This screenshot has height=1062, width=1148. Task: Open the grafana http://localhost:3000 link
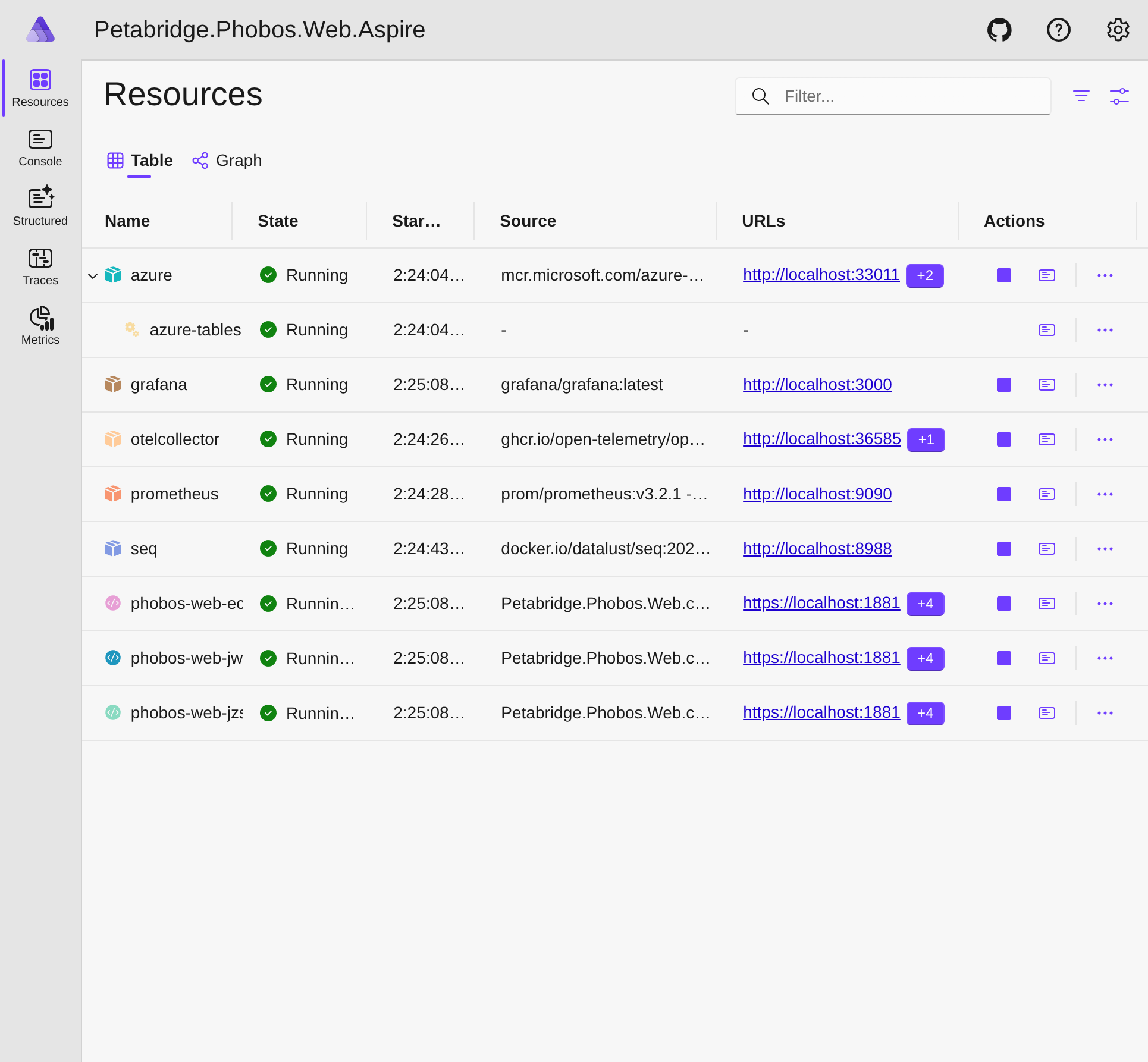(x=817, y=385)
